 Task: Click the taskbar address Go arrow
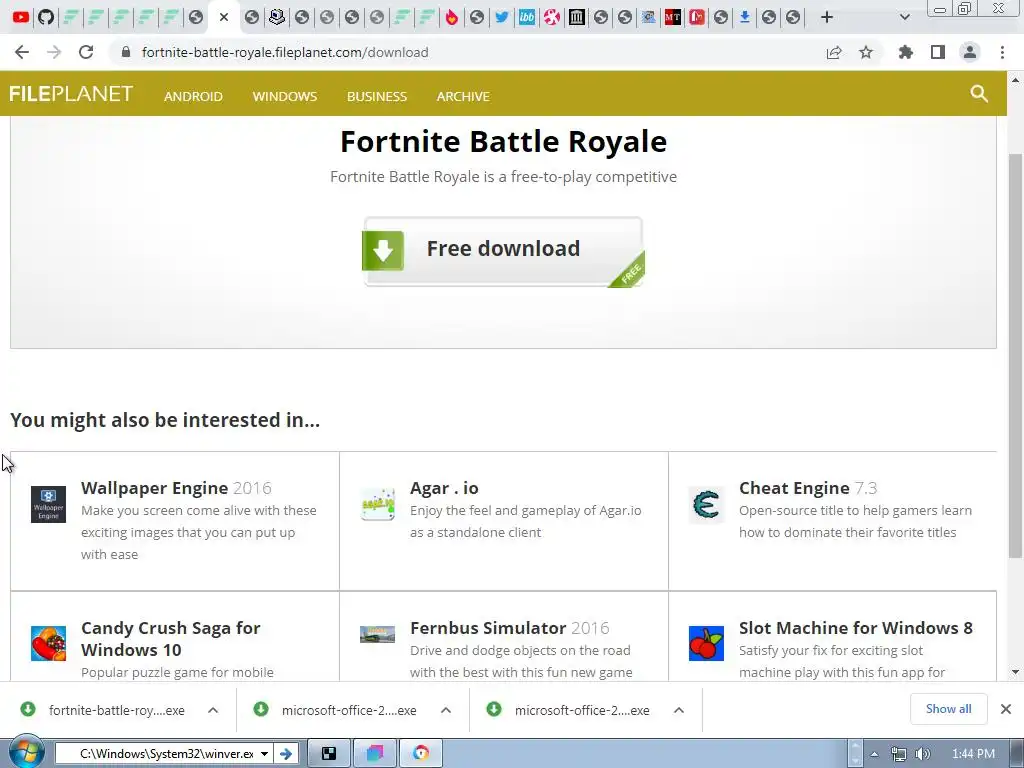click(286, 754)
